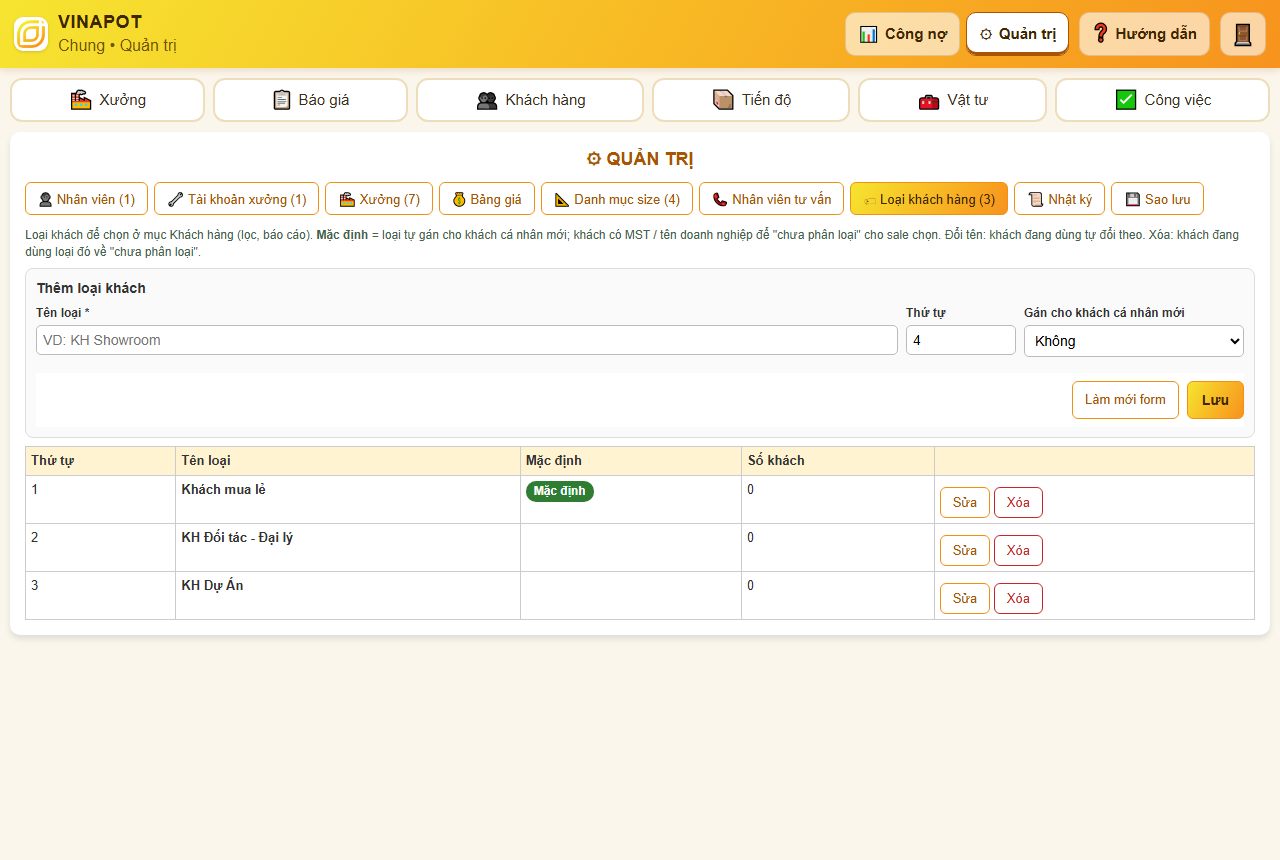Click the KH Dự Án name cell
The height and width of the screenshot is (860, 1280).
click(348, 595)
